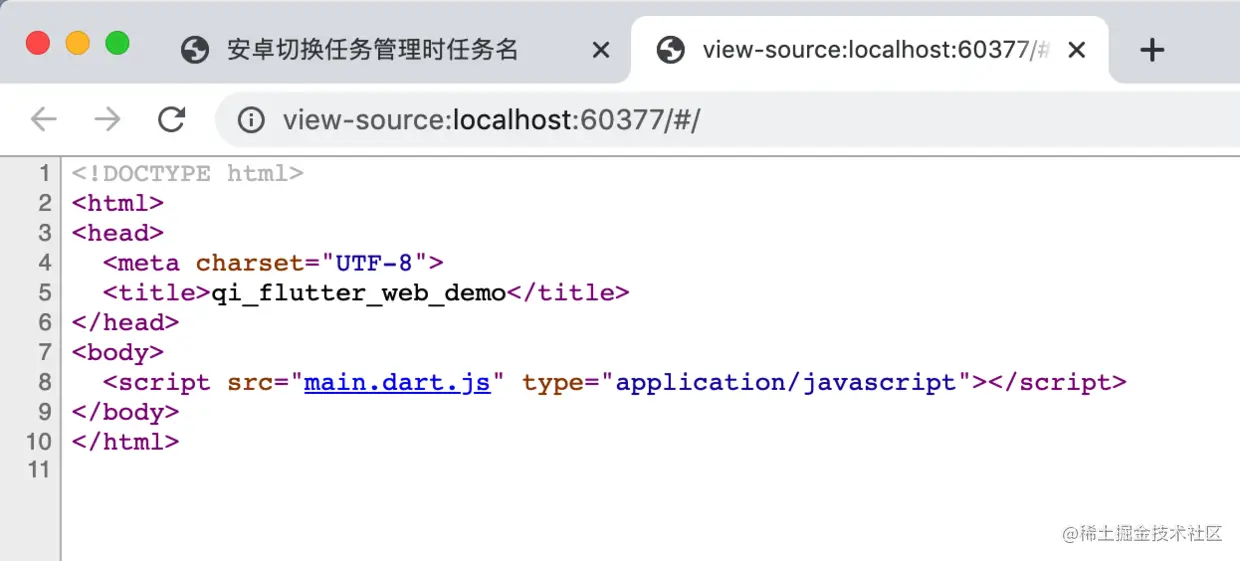Click the opening <head> tag
Screen dimensions: 1240x561
[x=118, y=233]
